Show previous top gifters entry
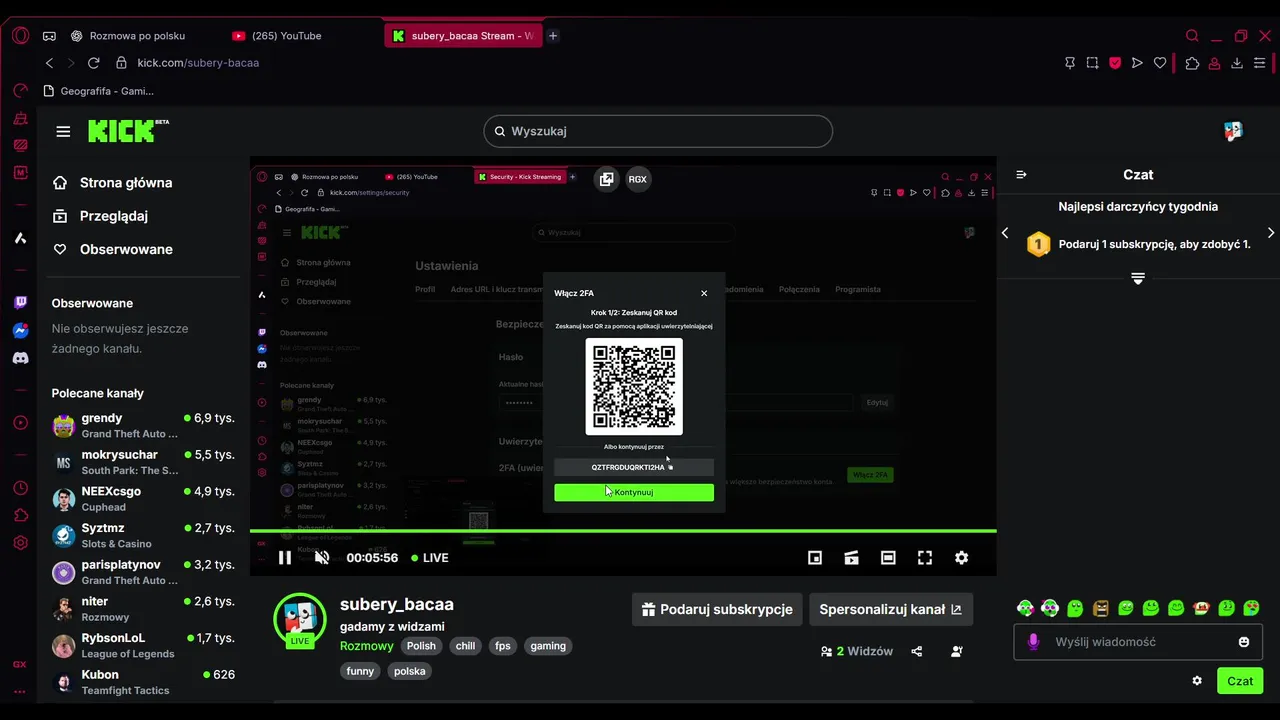The image size is (1280, 720). tap(1005, 233)
